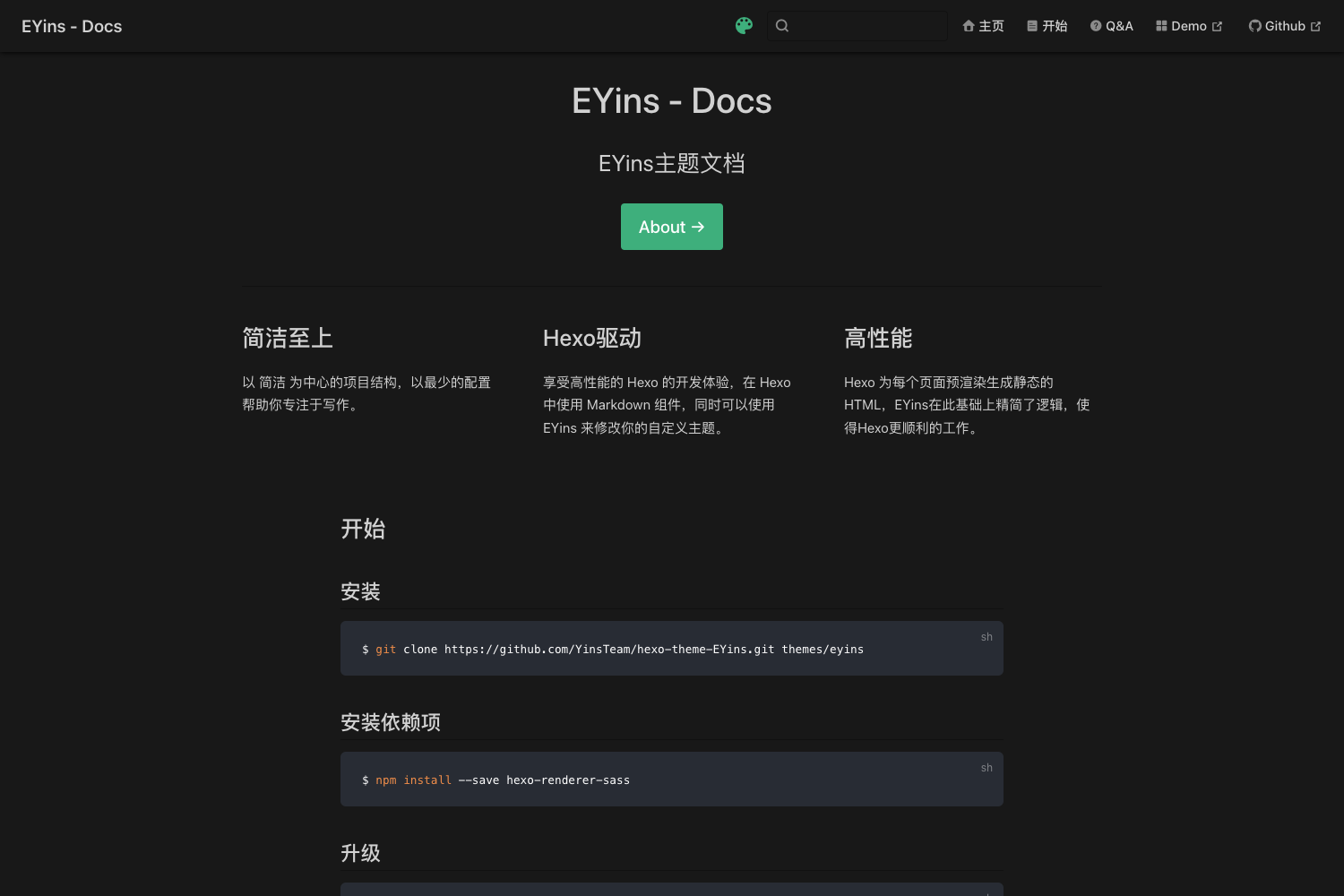Click the search magnifier icon
Screen dimensions: 1344x896
coord(782,26)
